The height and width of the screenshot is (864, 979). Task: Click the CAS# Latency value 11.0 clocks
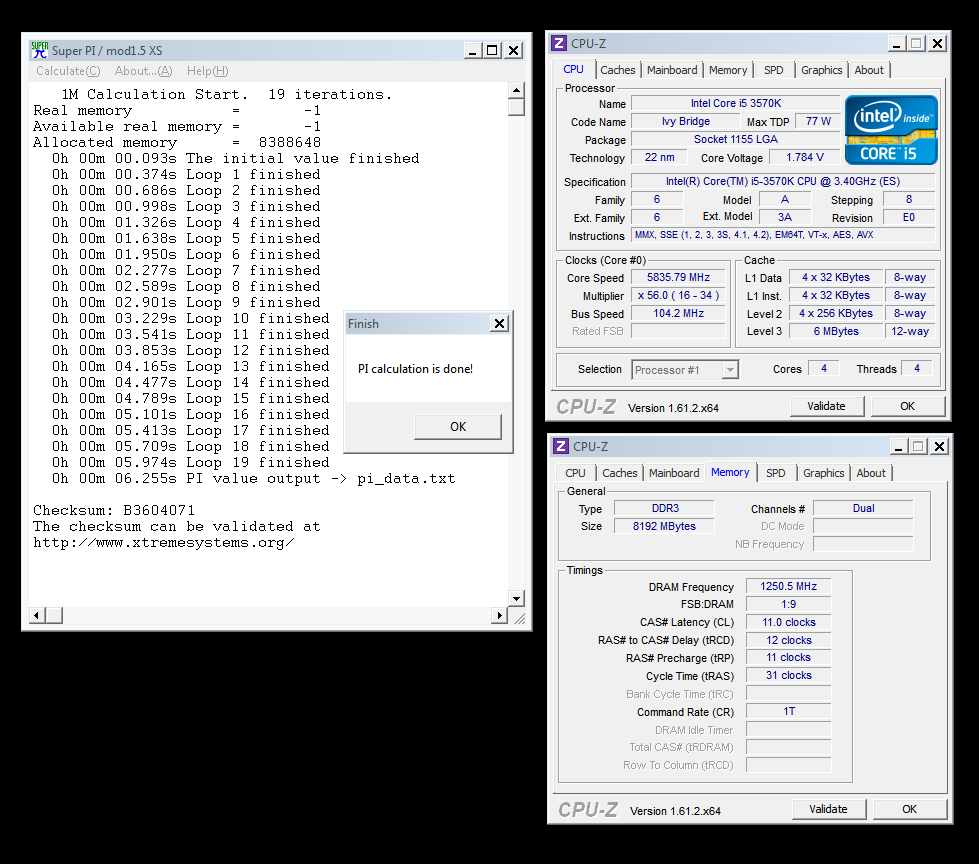point(789,622)
